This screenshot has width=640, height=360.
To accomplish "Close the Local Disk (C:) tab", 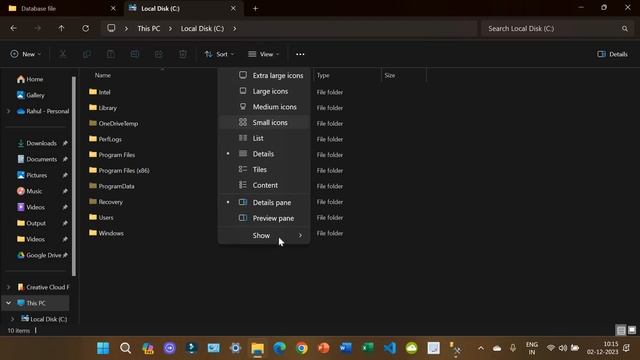I will pyautogui.click(x=233, y=8).
